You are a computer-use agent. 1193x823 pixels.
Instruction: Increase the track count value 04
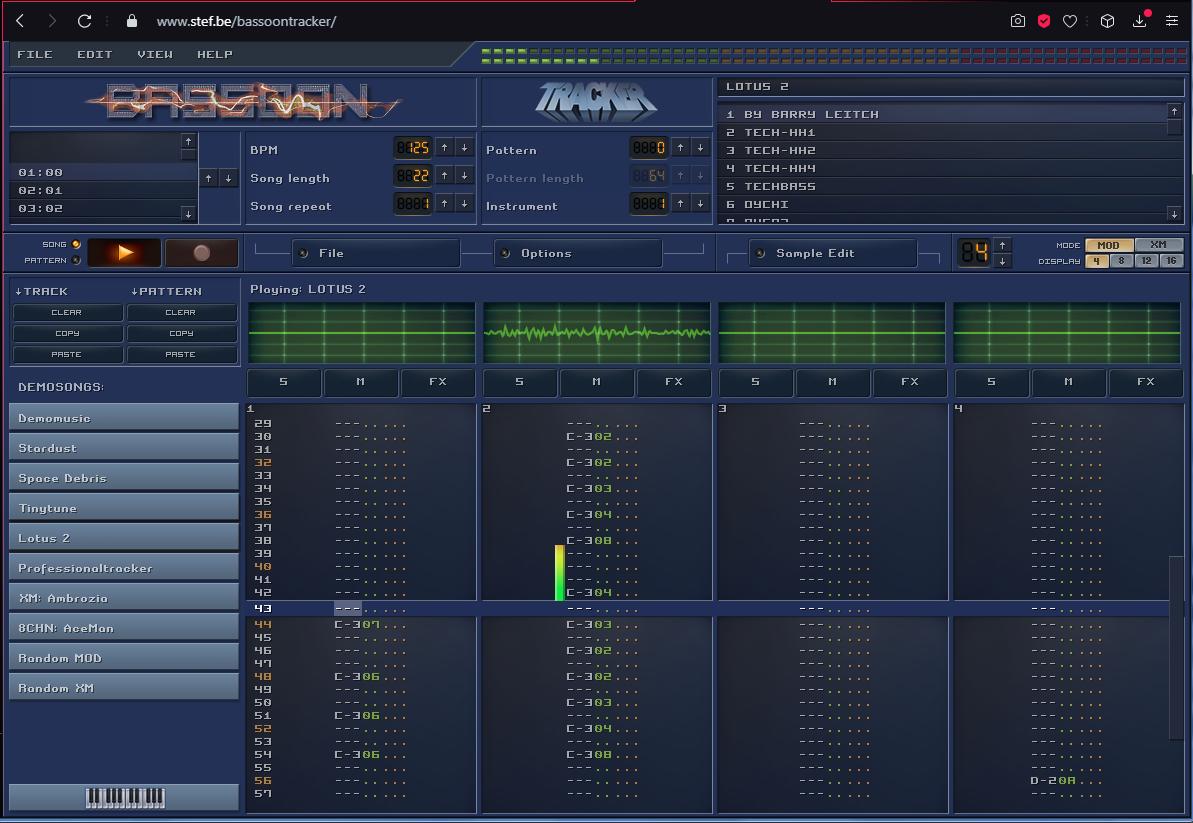(1003, 245)
